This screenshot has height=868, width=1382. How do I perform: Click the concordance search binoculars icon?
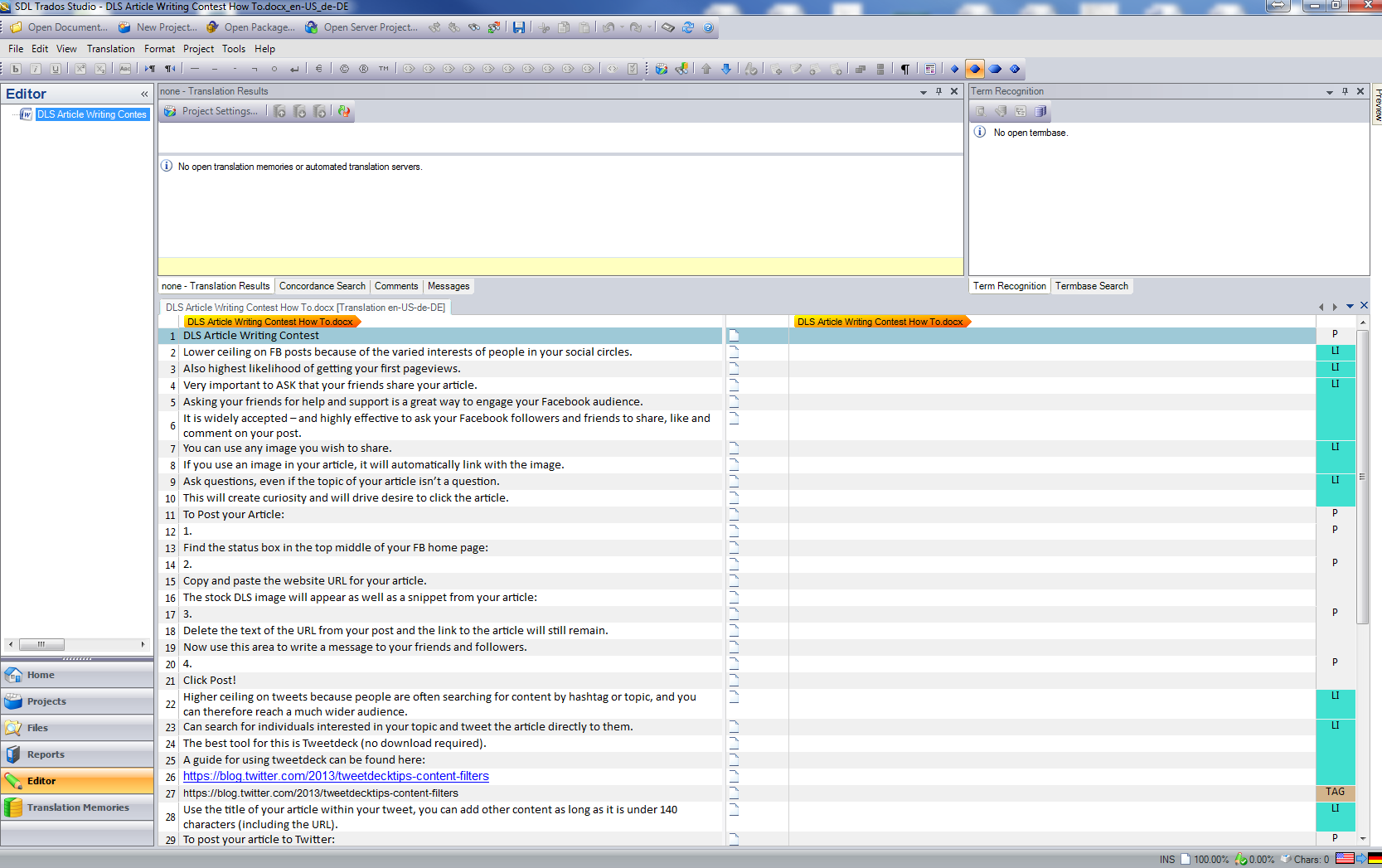(x=681, y=69)
